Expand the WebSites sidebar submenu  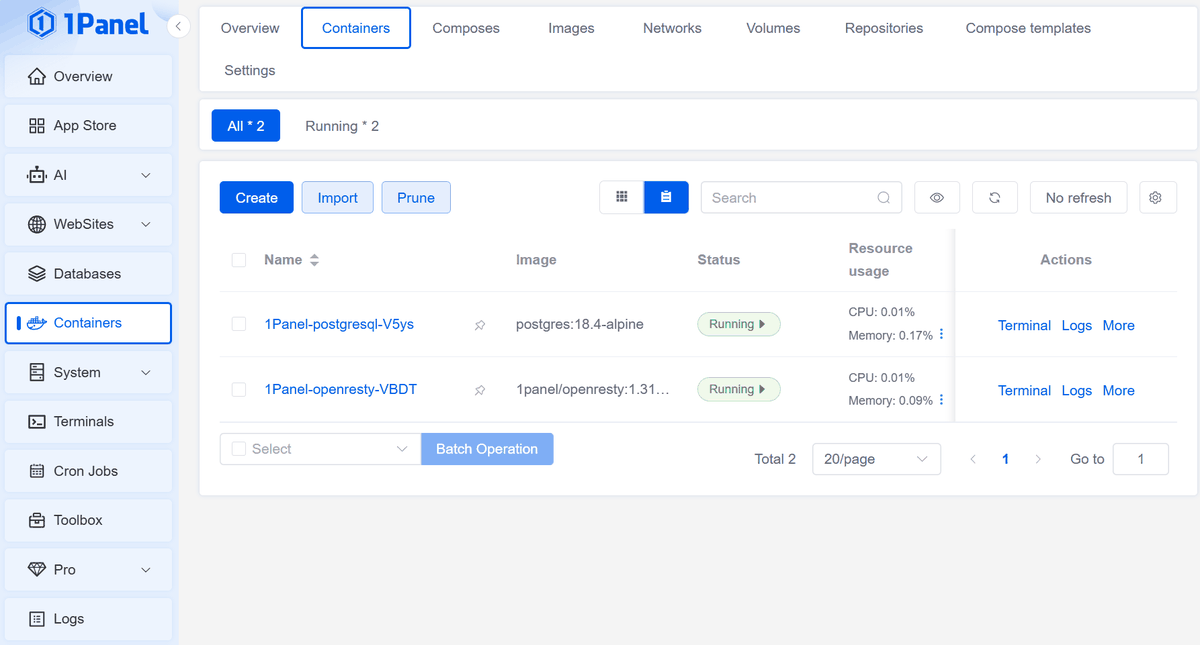pyautogui.click(x=146, y=224)
